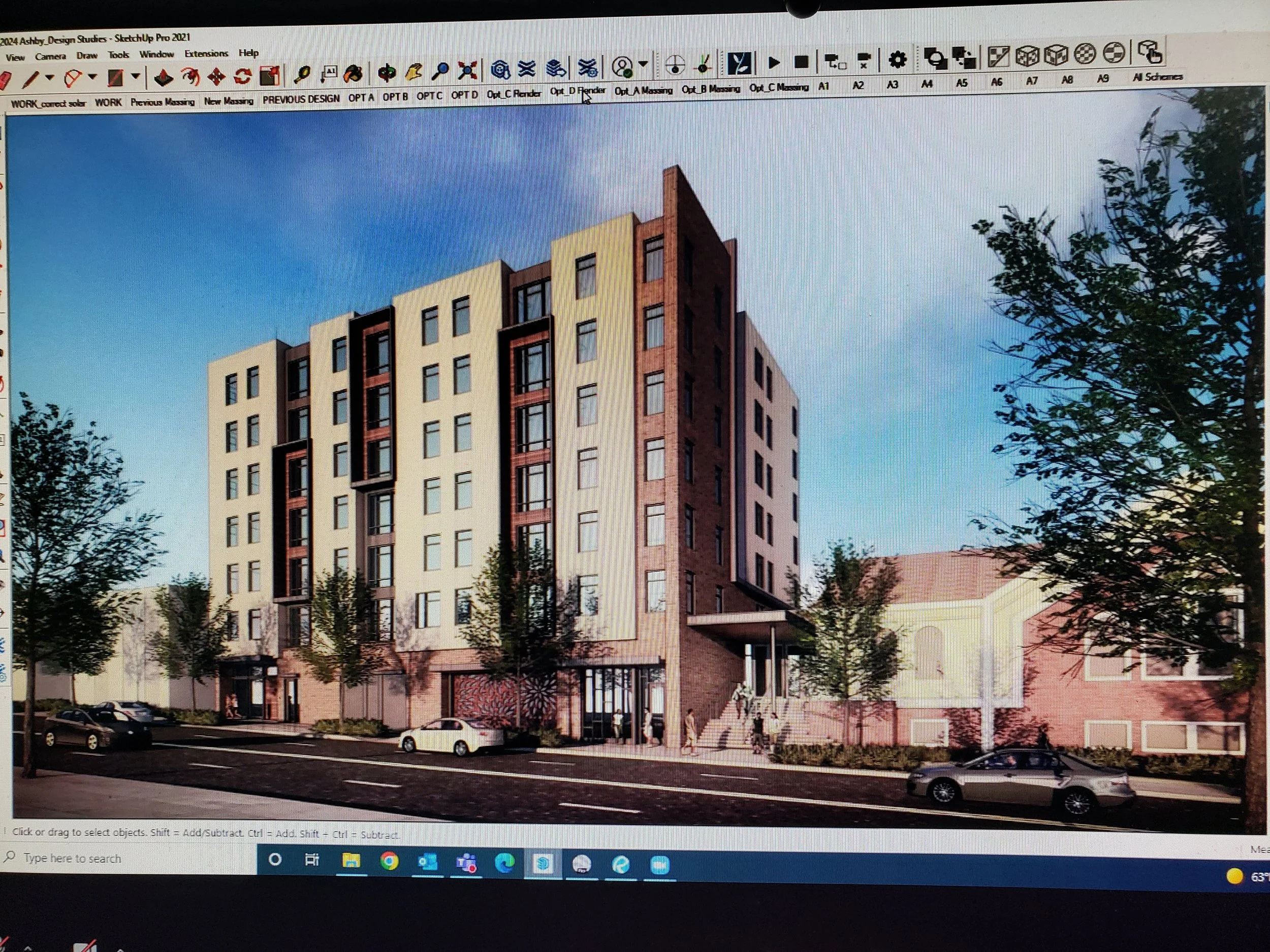Select the Paint Bucket tool

click(x=354, y=74)
